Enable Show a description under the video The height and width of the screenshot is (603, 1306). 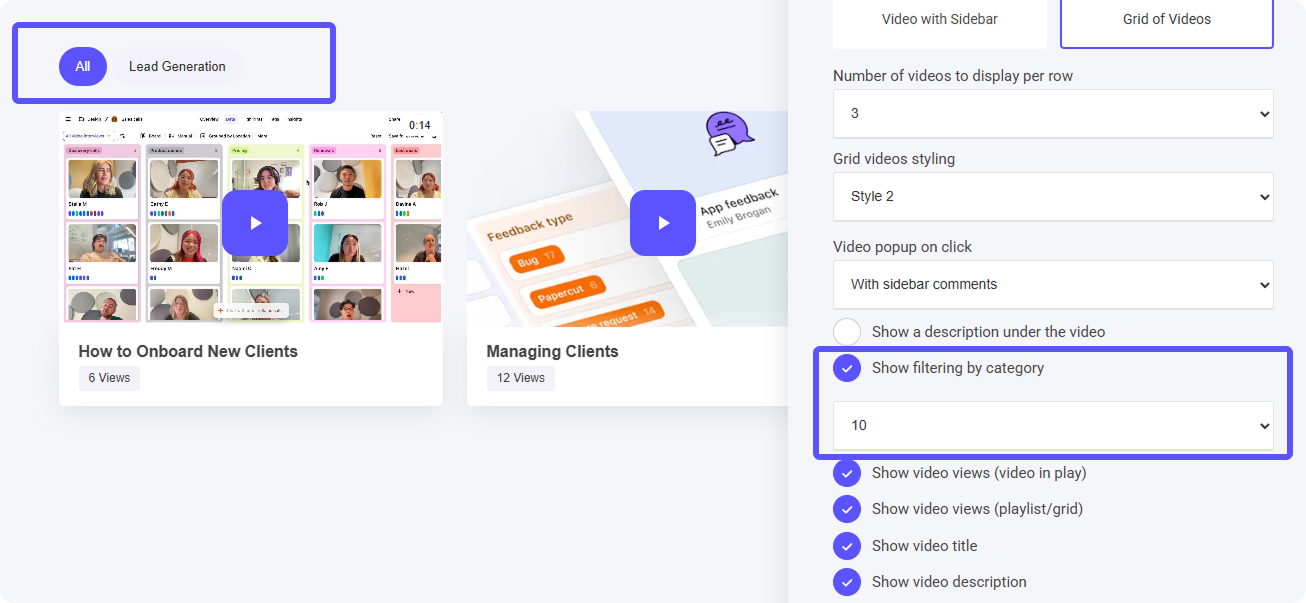tap(847, 332)
